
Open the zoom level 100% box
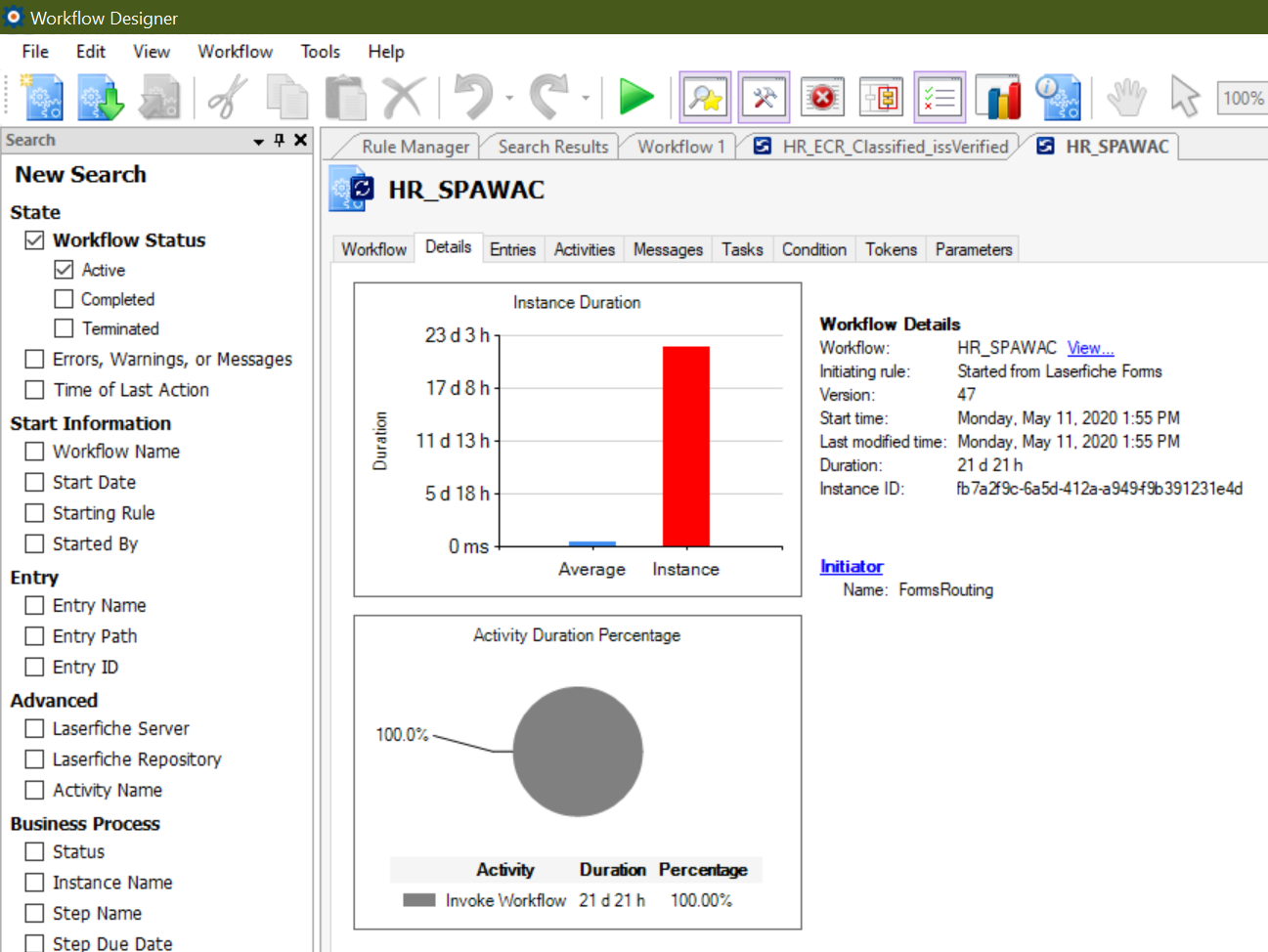(1242, 98)
